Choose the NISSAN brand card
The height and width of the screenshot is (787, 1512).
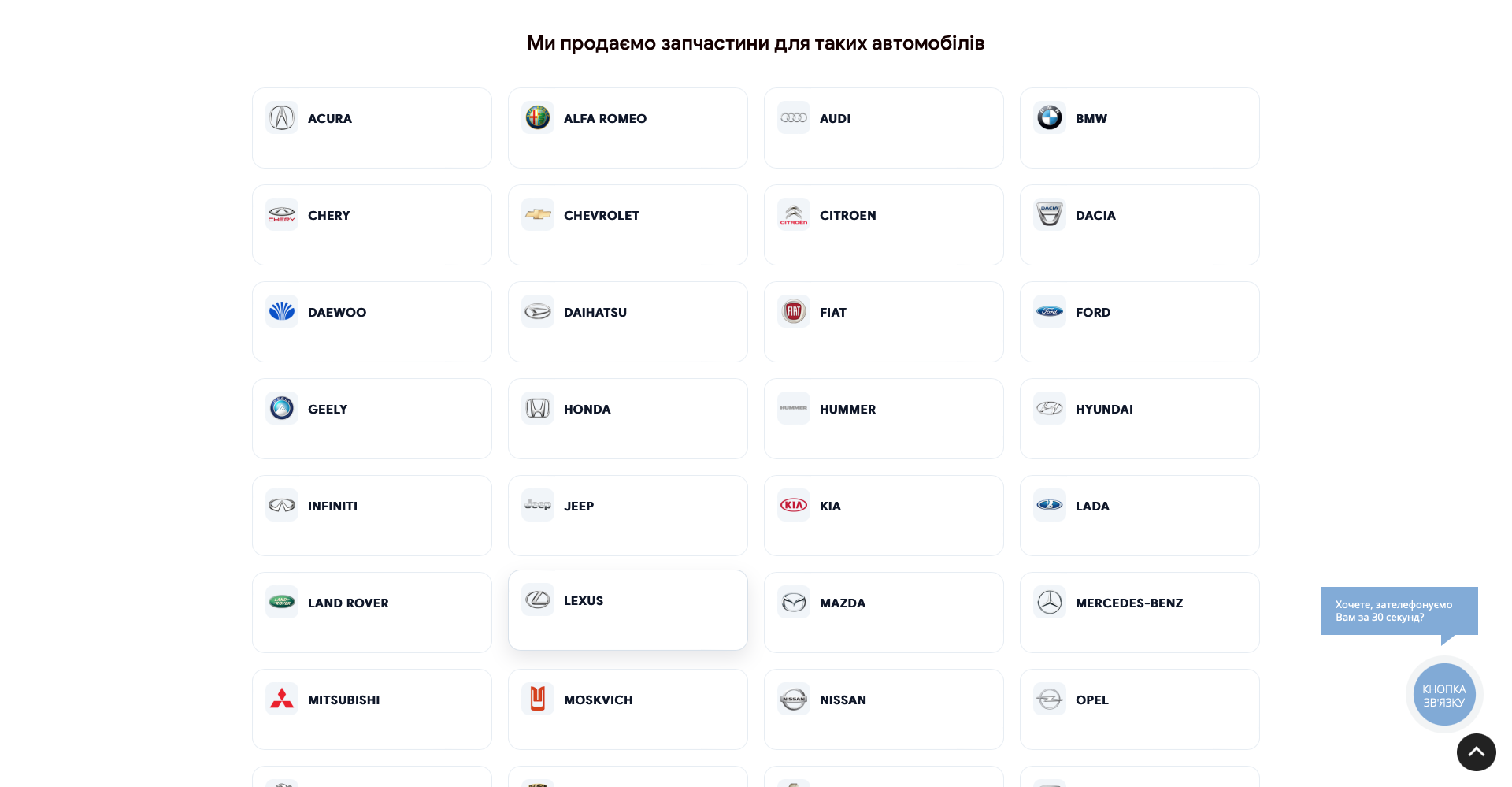(x=884, y=709)
